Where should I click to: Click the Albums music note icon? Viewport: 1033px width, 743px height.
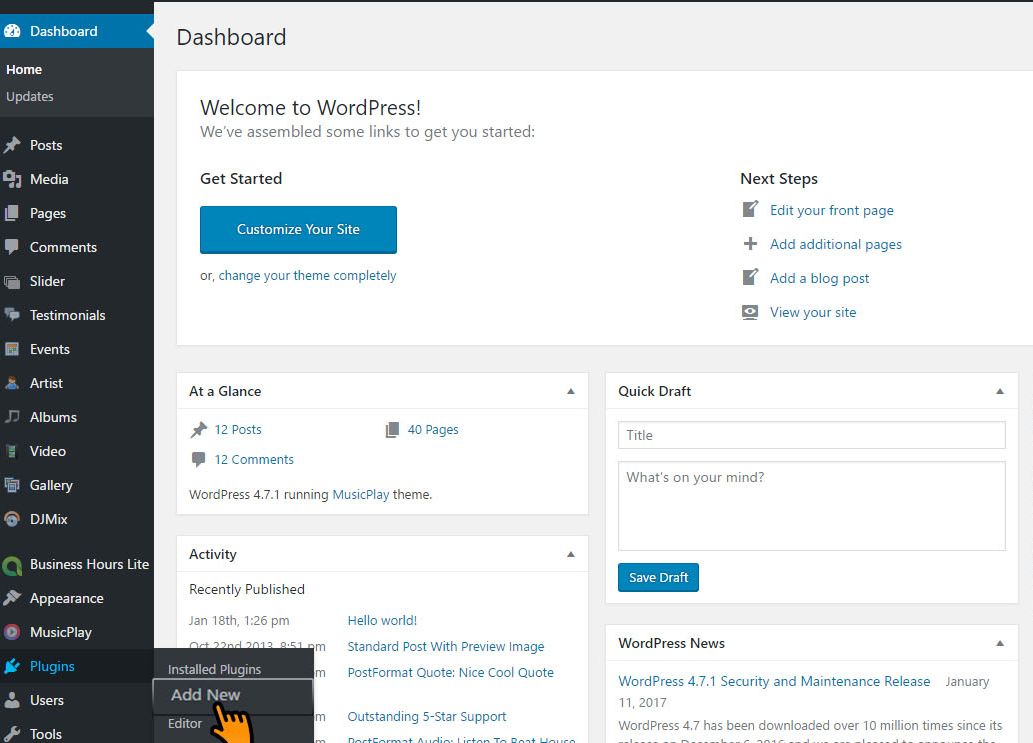12,417
